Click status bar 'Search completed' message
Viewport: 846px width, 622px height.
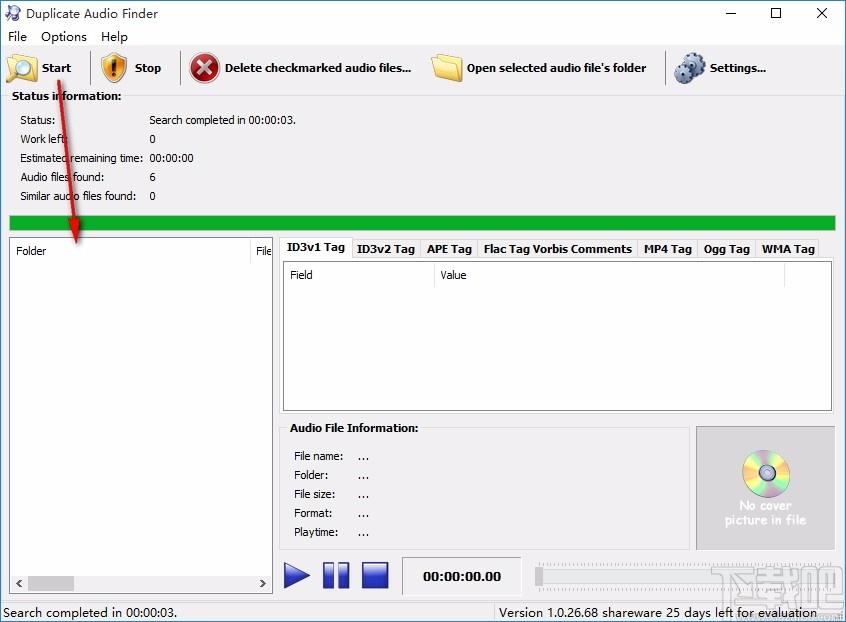90,612
